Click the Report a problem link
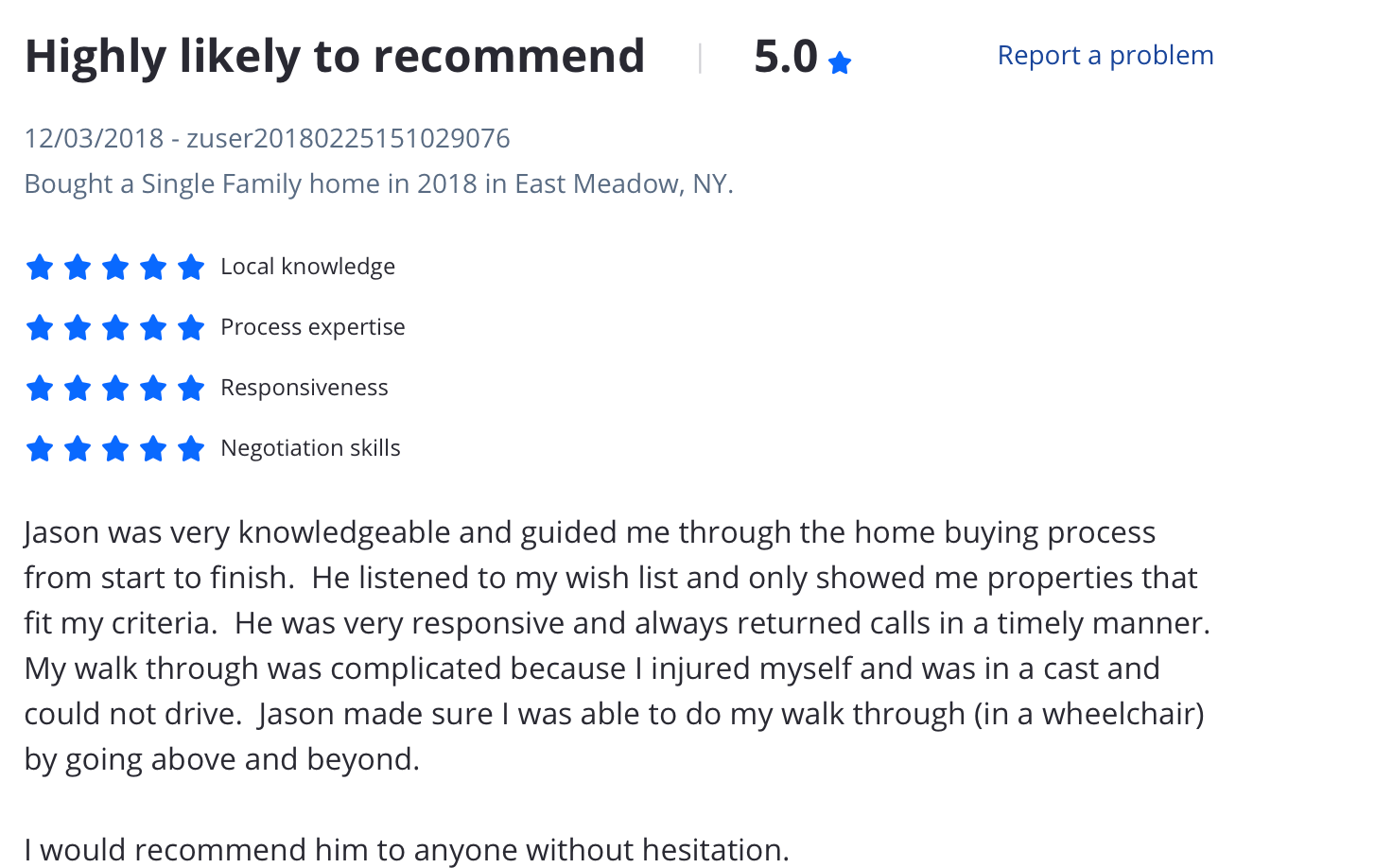The image size is (1375, 868). click(x=1105, y=56)
